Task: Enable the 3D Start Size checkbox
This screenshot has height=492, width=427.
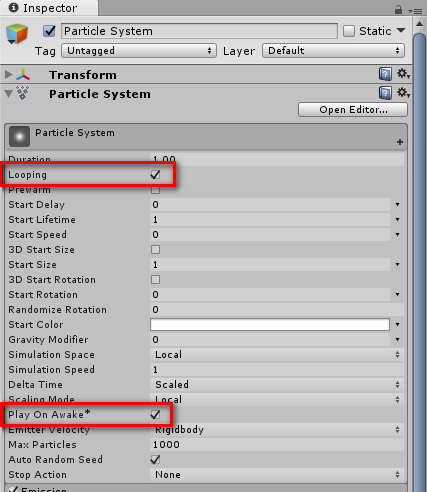Action: (155, 250)
